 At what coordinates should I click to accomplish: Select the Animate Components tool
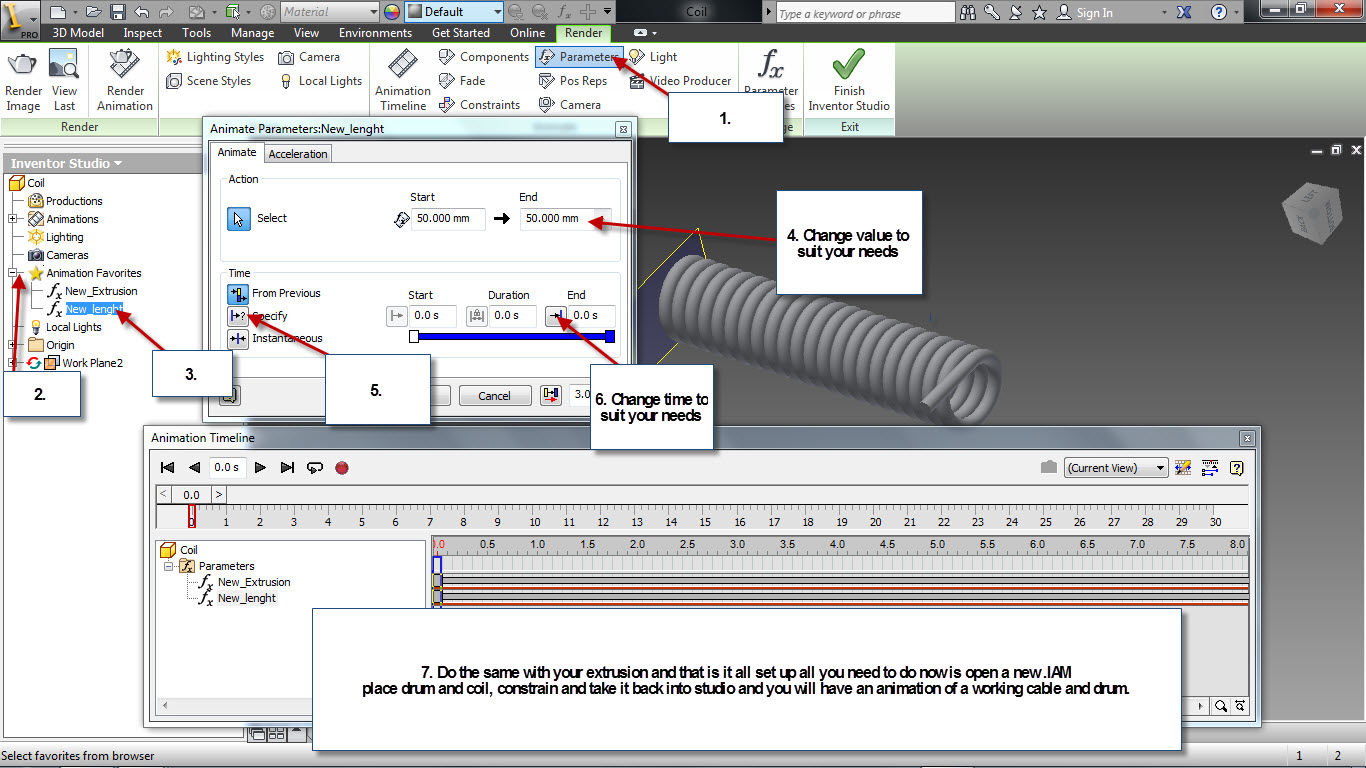pos(484,57)
